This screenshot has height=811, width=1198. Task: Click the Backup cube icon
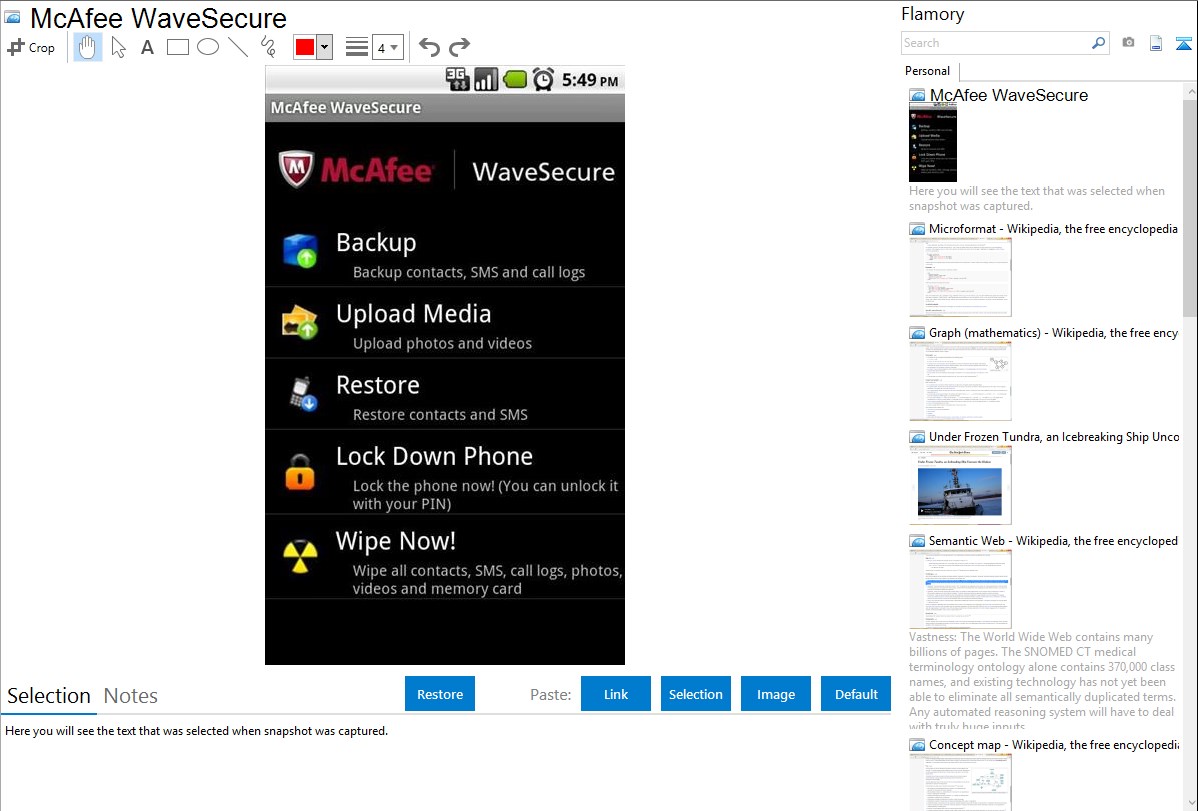pyautogui.click(x=300, y=251)
